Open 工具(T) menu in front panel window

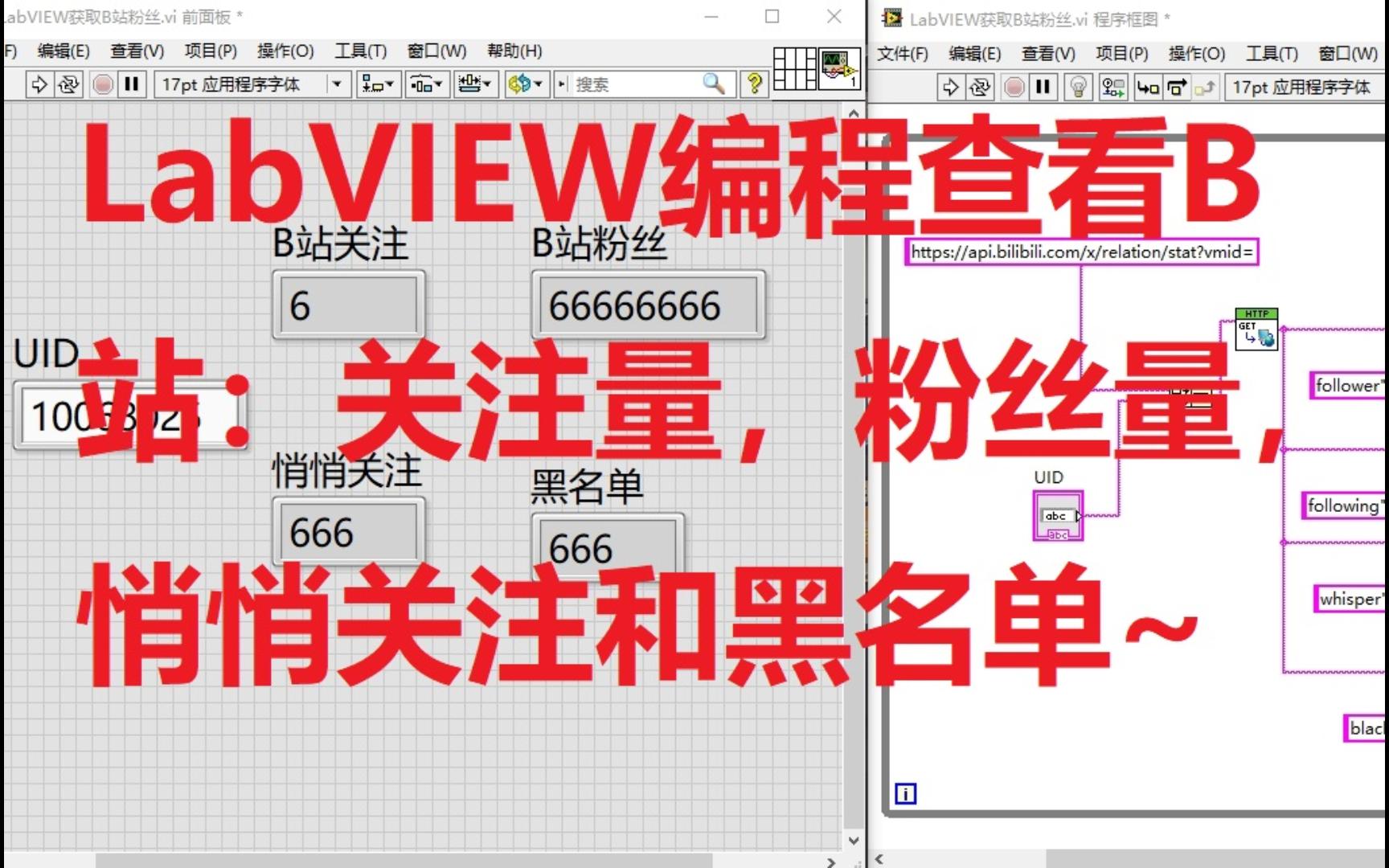[360, 51]
